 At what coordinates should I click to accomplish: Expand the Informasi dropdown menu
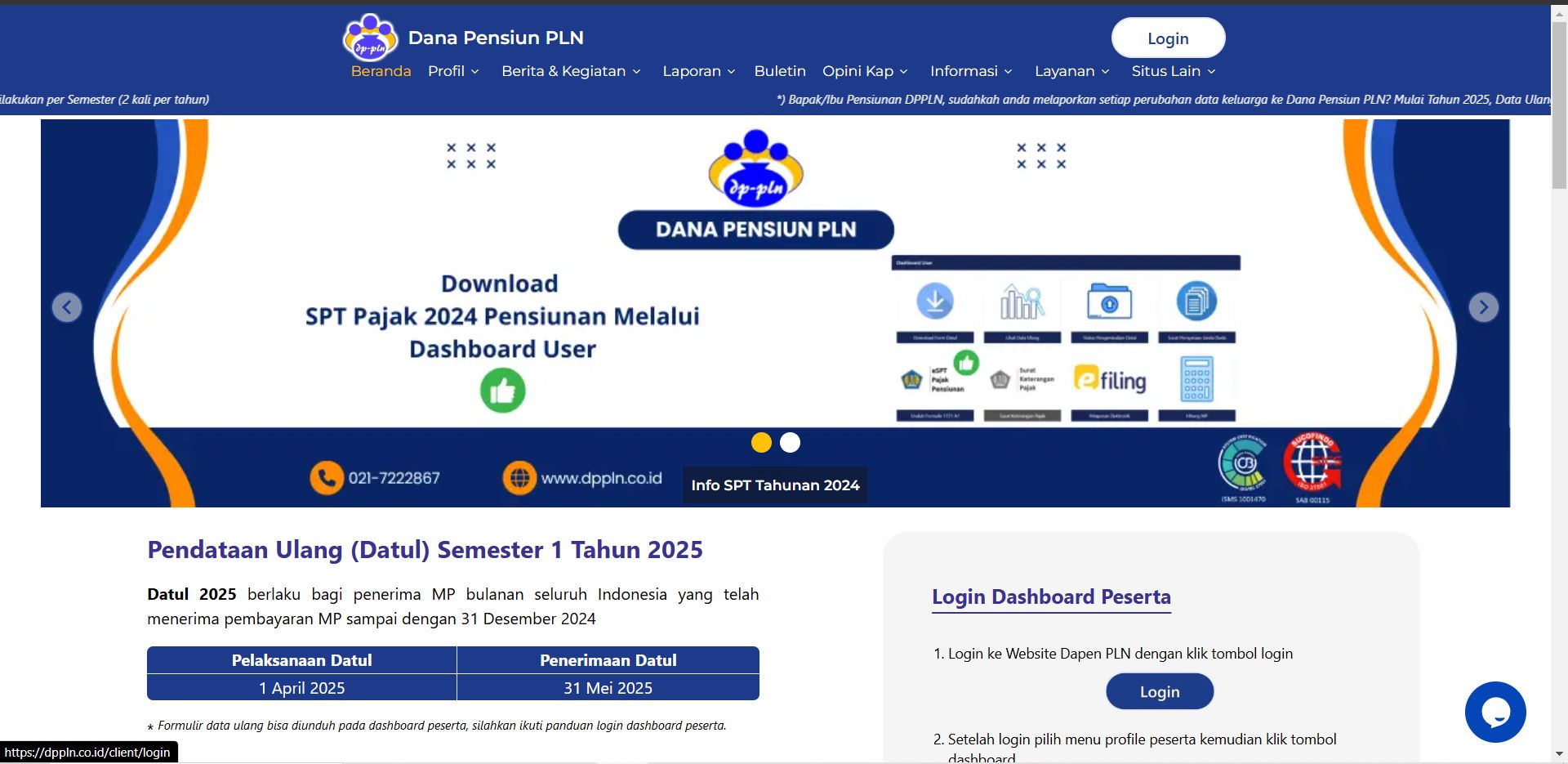tap(971, 71)
